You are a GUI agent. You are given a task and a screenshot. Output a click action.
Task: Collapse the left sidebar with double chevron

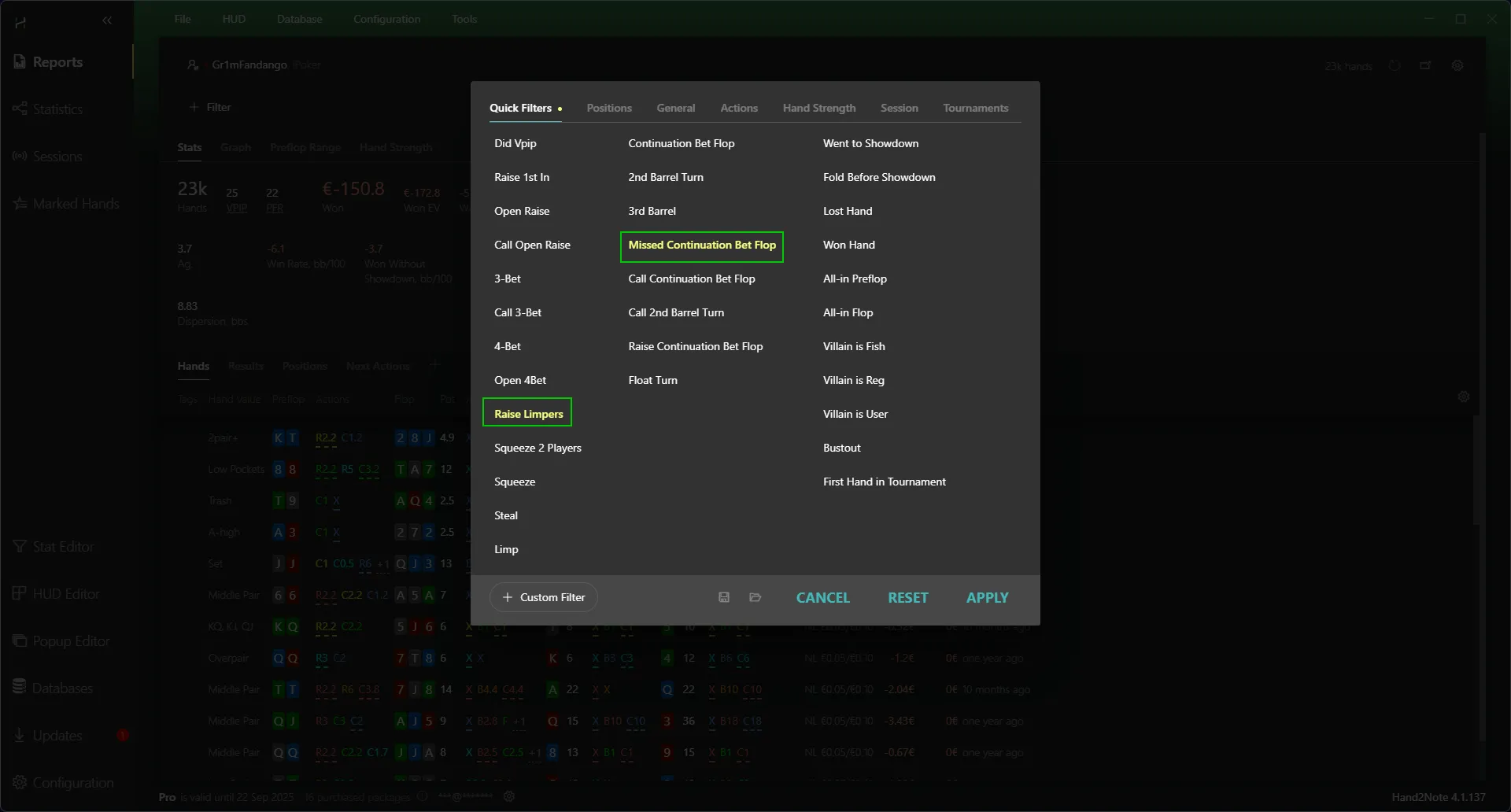(x=107, y=20)
